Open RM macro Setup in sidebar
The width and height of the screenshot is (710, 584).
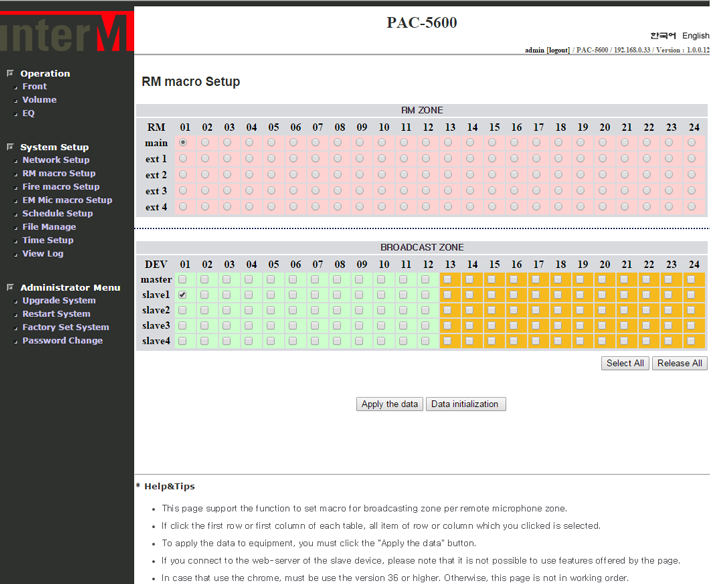click(x=59, y=173)
